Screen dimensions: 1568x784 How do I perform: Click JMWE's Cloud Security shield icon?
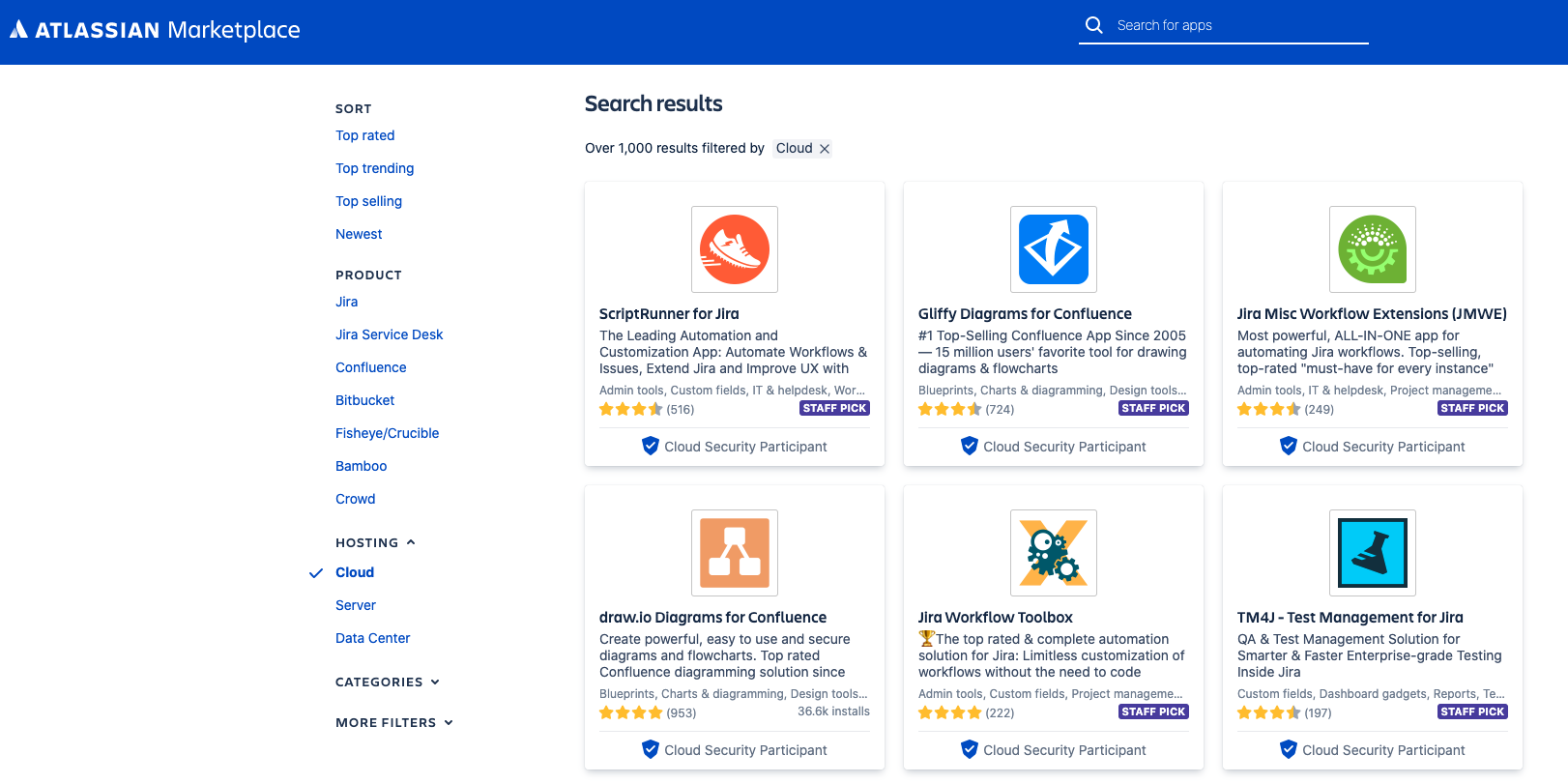(1289, 446)
